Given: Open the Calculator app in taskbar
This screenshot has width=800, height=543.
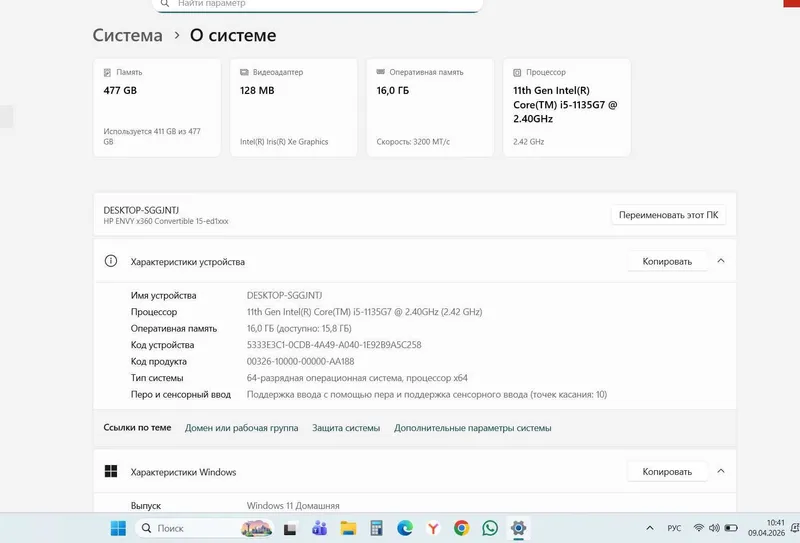Looking at the screenshot, I should point(377,528).
